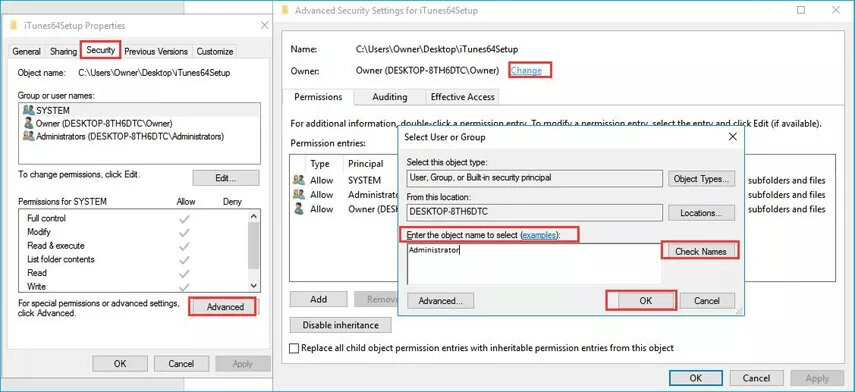Select Administrators group in user names list
855x392 pixels.
point(140,136)
